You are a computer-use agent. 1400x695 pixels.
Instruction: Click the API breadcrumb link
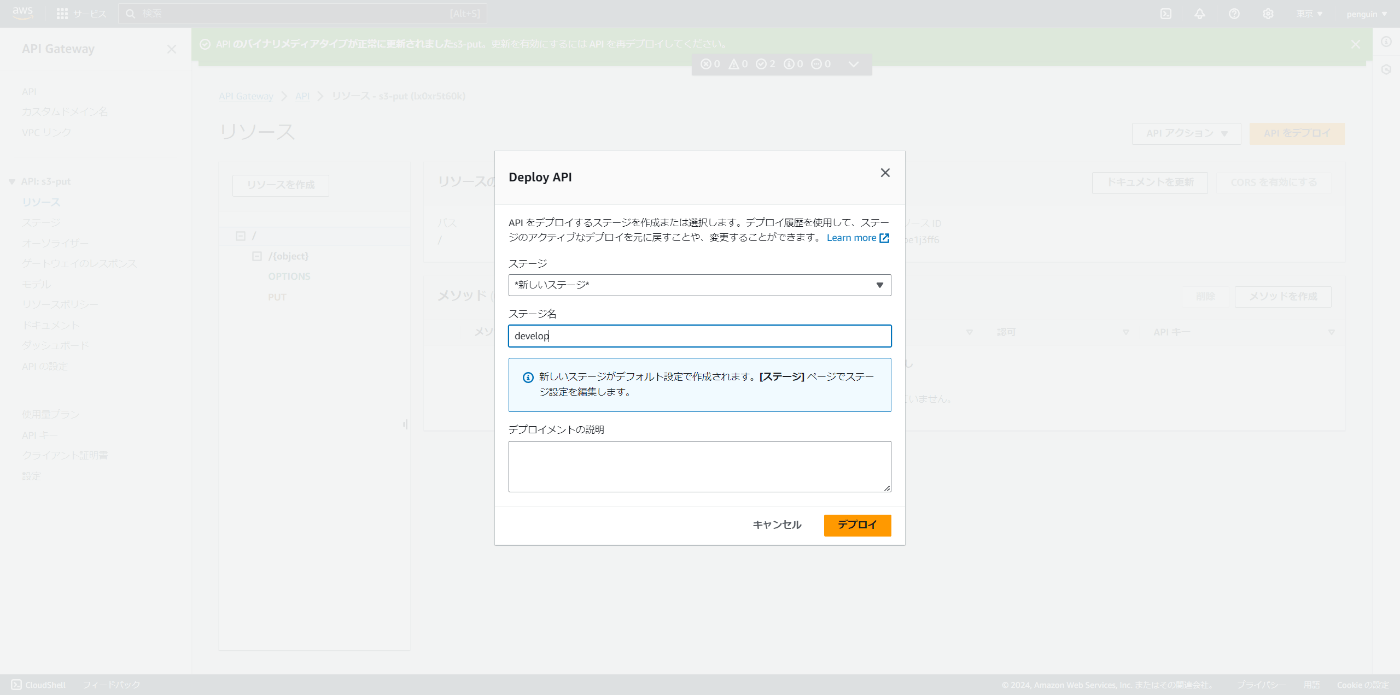[x=302, y=97]
